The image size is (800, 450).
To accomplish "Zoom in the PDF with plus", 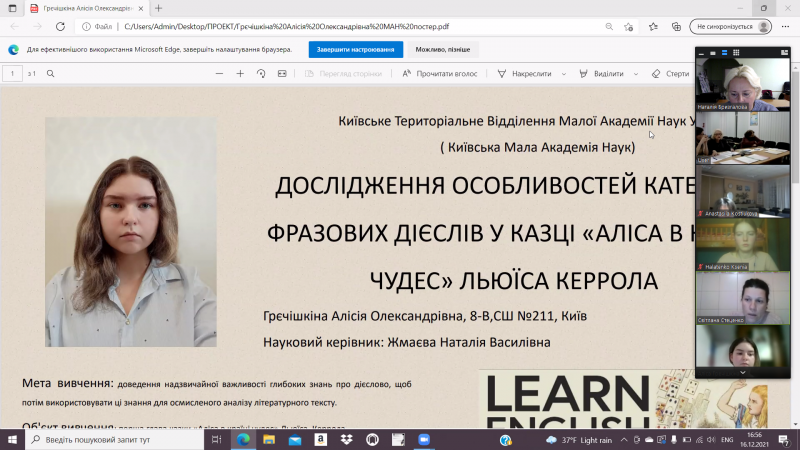I will click(240, 73).
